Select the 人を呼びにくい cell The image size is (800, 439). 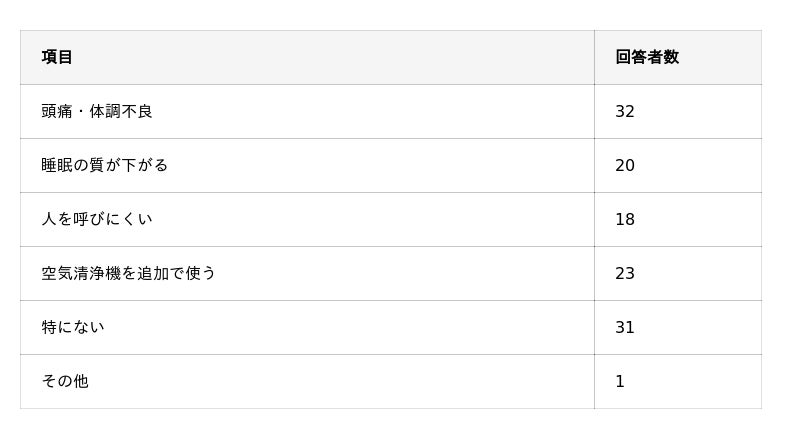pyautogui.click(x=97, y=219)
